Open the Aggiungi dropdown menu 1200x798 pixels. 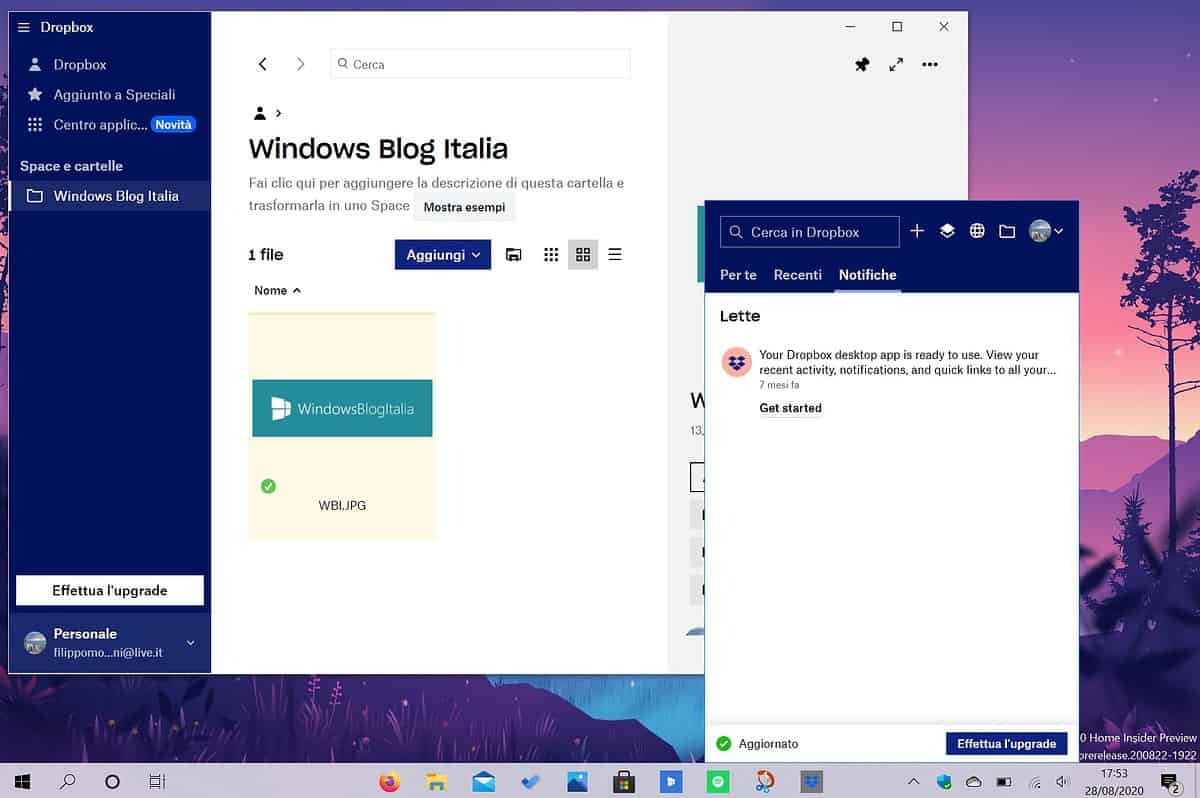442,254
